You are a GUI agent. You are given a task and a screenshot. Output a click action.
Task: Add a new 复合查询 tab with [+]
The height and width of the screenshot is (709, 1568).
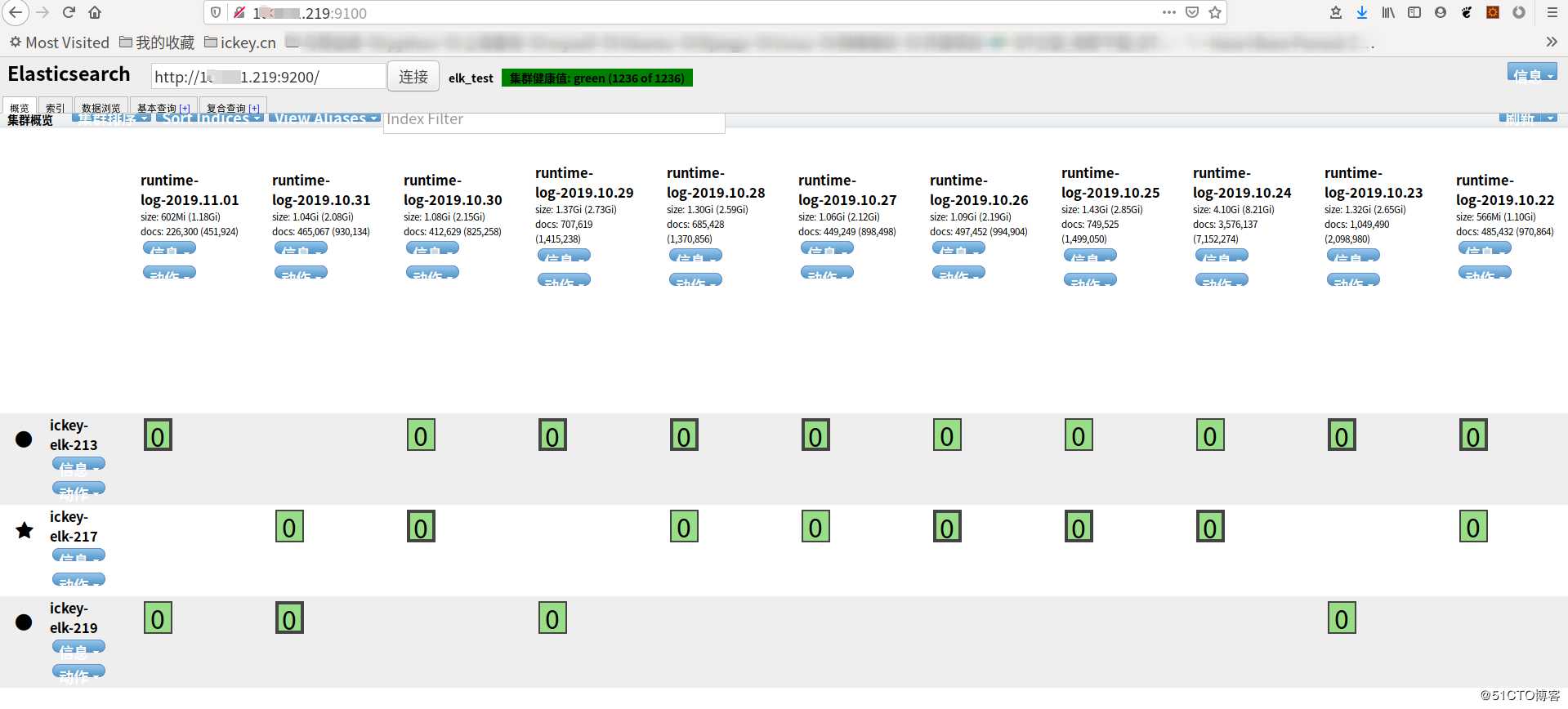pos(254,108)
